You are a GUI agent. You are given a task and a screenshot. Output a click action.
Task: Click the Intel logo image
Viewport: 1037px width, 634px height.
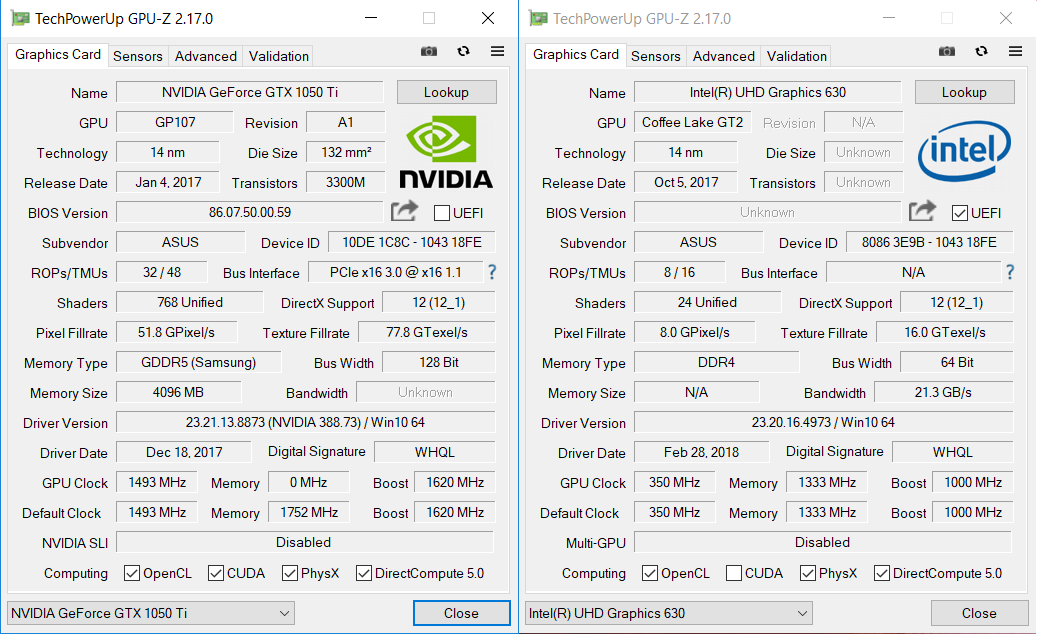[964, 151]
